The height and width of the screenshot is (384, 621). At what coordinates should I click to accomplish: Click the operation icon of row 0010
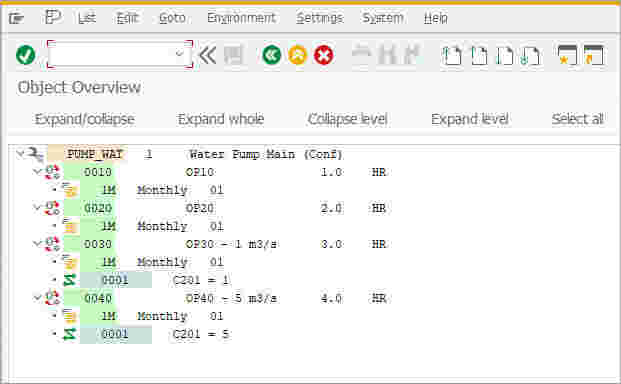point(52,172)
